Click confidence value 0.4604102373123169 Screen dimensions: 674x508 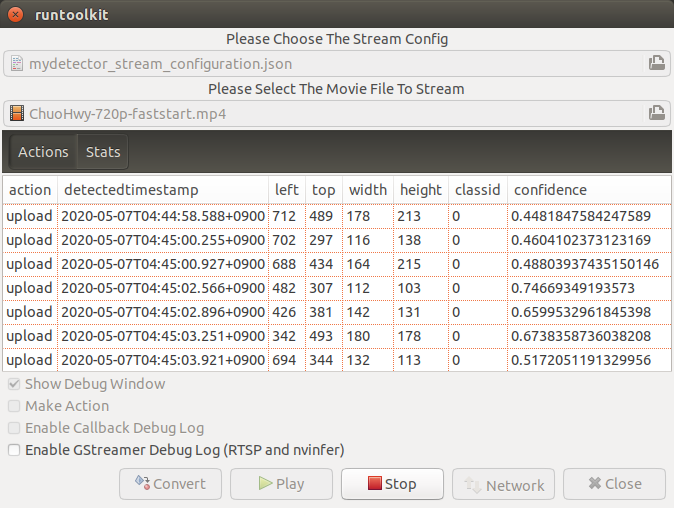pos(581,240)
